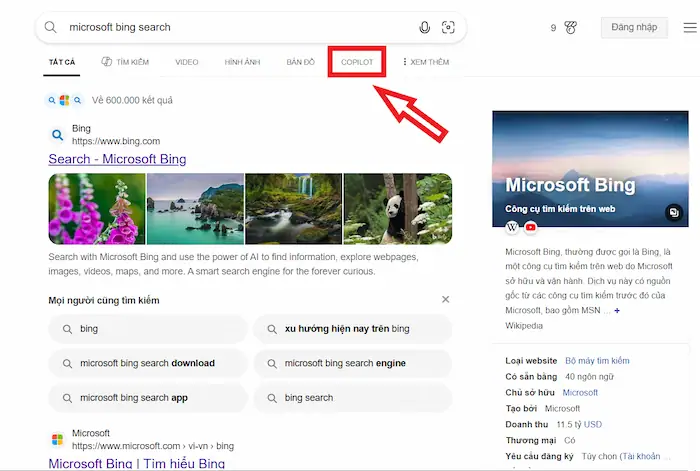Select 'microsoft bing search download' suggestion
This screenshot has height=471, width=700.
coord(148,363)
